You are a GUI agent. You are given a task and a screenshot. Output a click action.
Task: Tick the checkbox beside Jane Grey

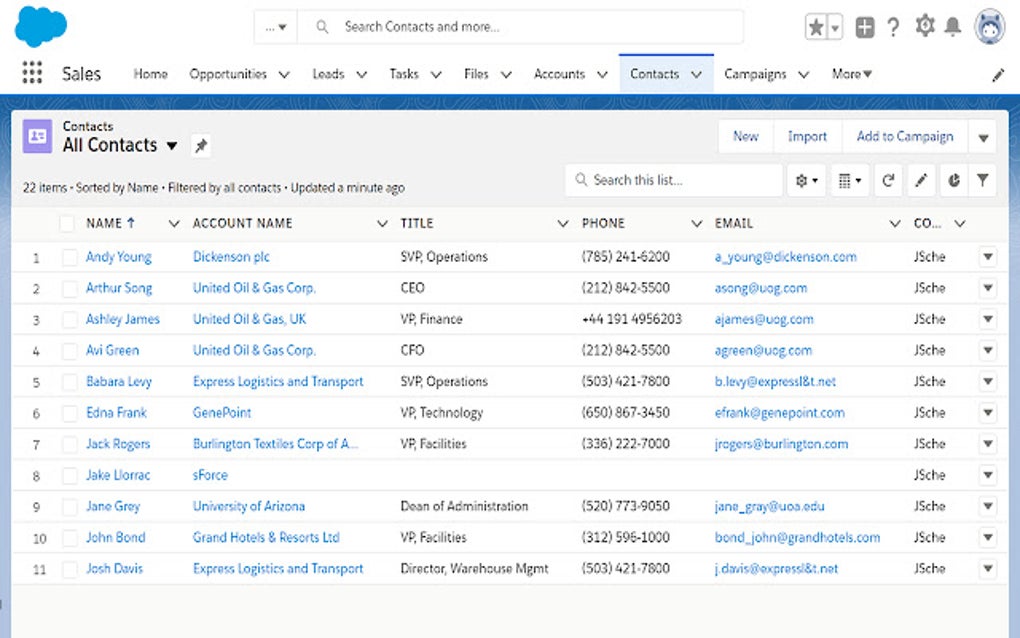[69, 507]
